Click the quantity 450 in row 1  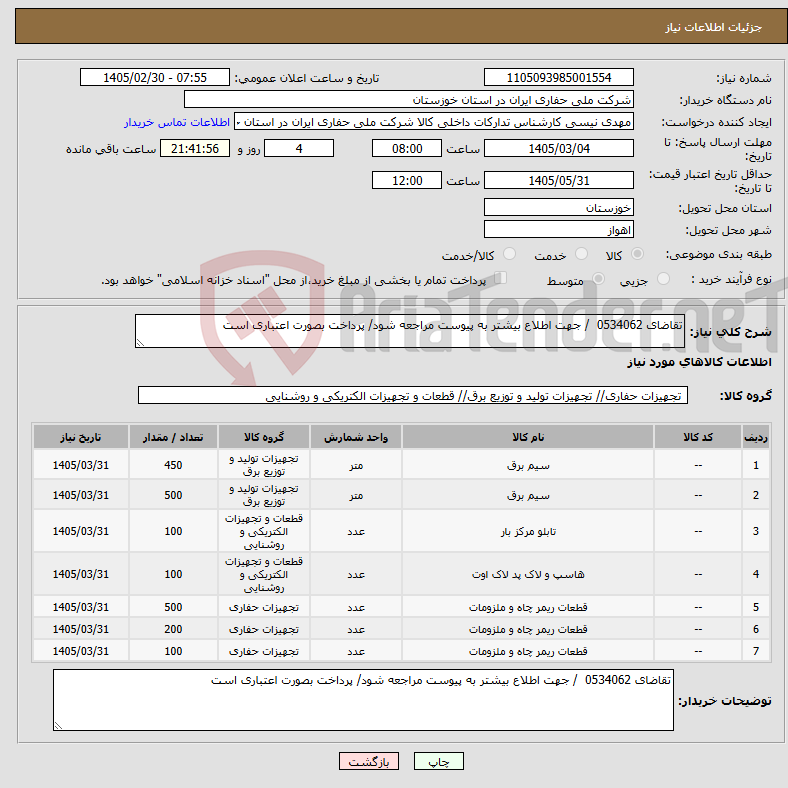tap(173, 465)
